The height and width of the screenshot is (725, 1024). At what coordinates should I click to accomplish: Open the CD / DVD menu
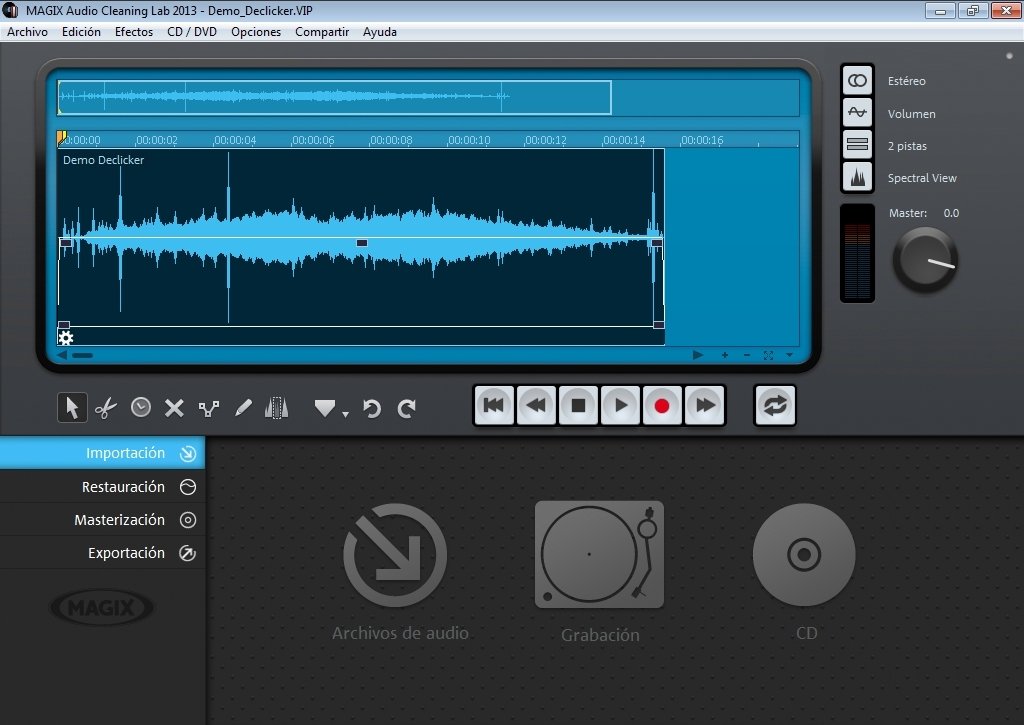point(192,32)
